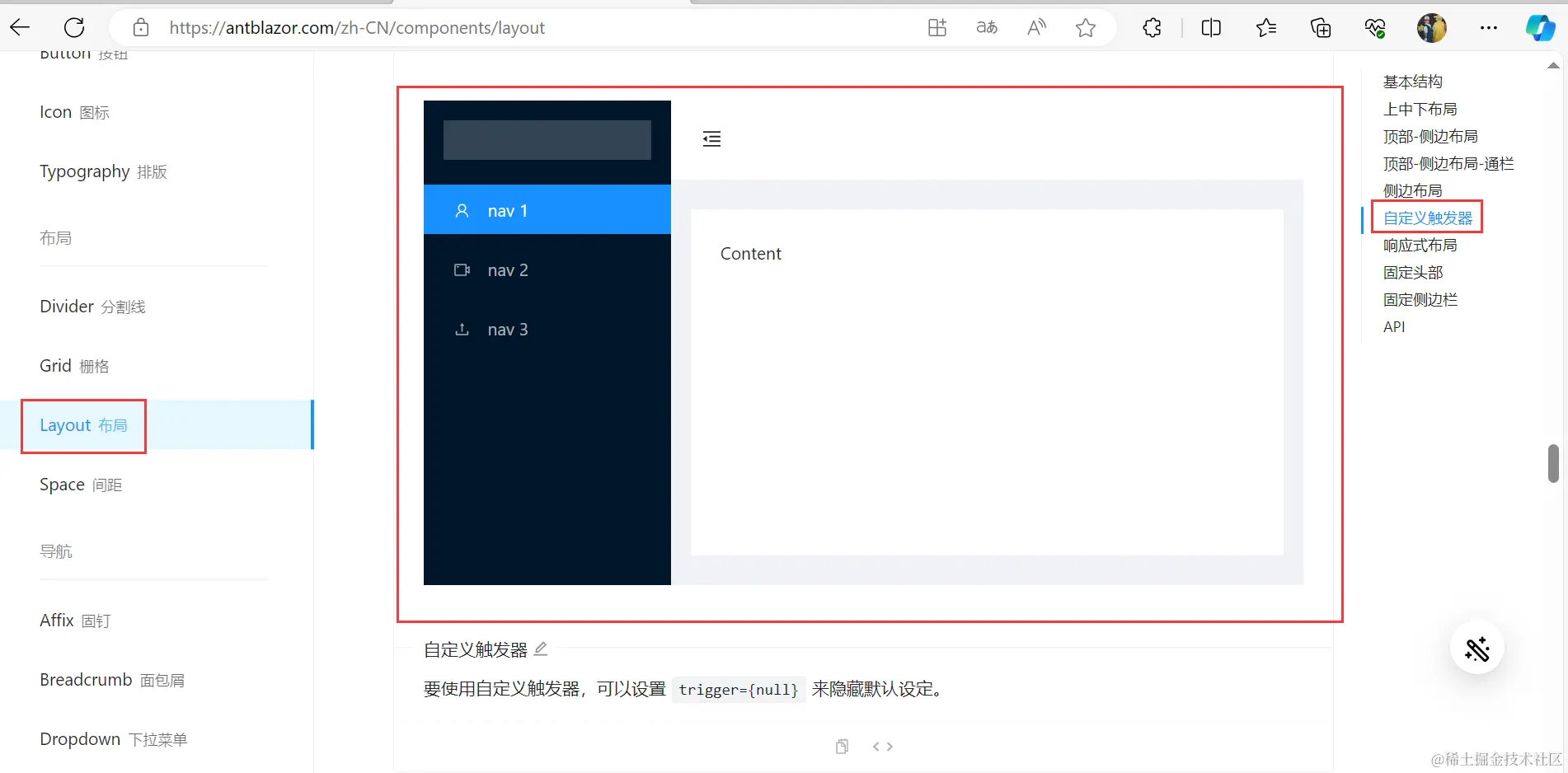Click the scroll-up arrow of scrollbar
Image resolution: width=1568 pixels, height=773 pixels.
click(x=1553, y=65)
